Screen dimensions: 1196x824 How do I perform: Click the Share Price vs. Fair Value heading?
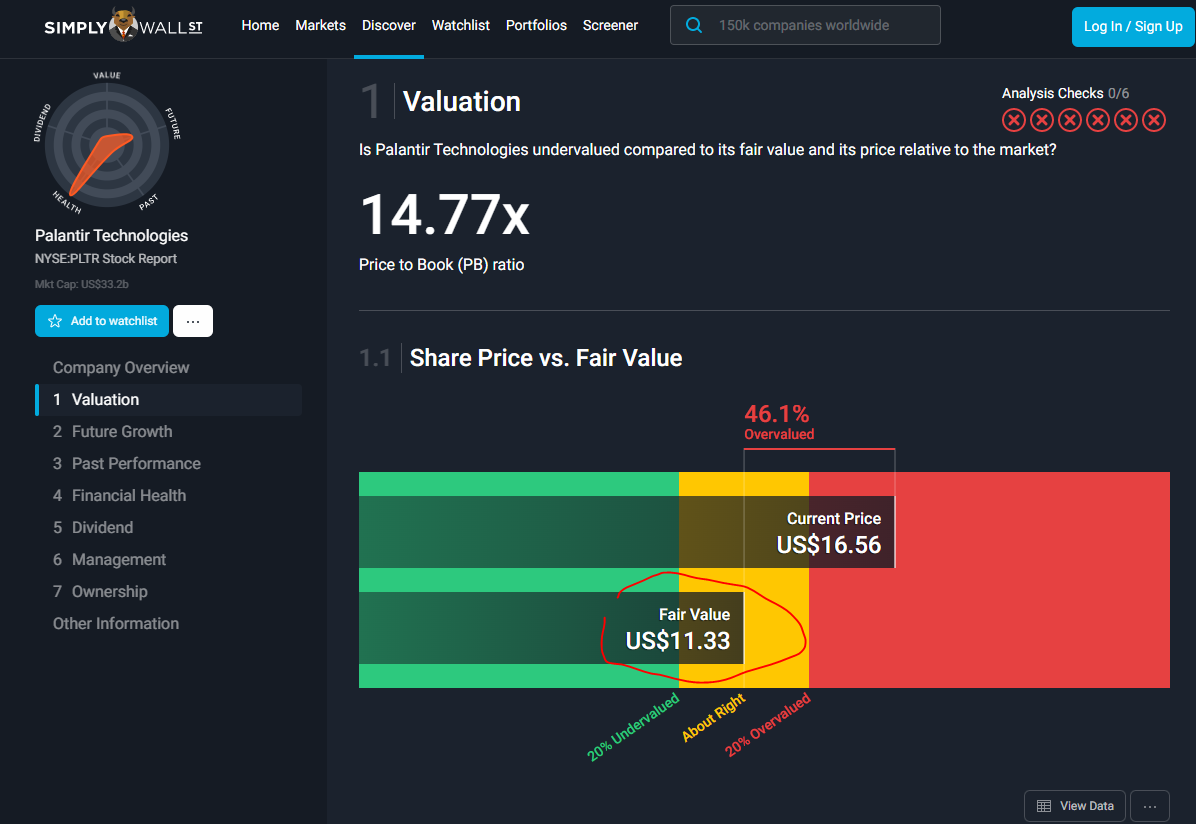tap(546, 358)
